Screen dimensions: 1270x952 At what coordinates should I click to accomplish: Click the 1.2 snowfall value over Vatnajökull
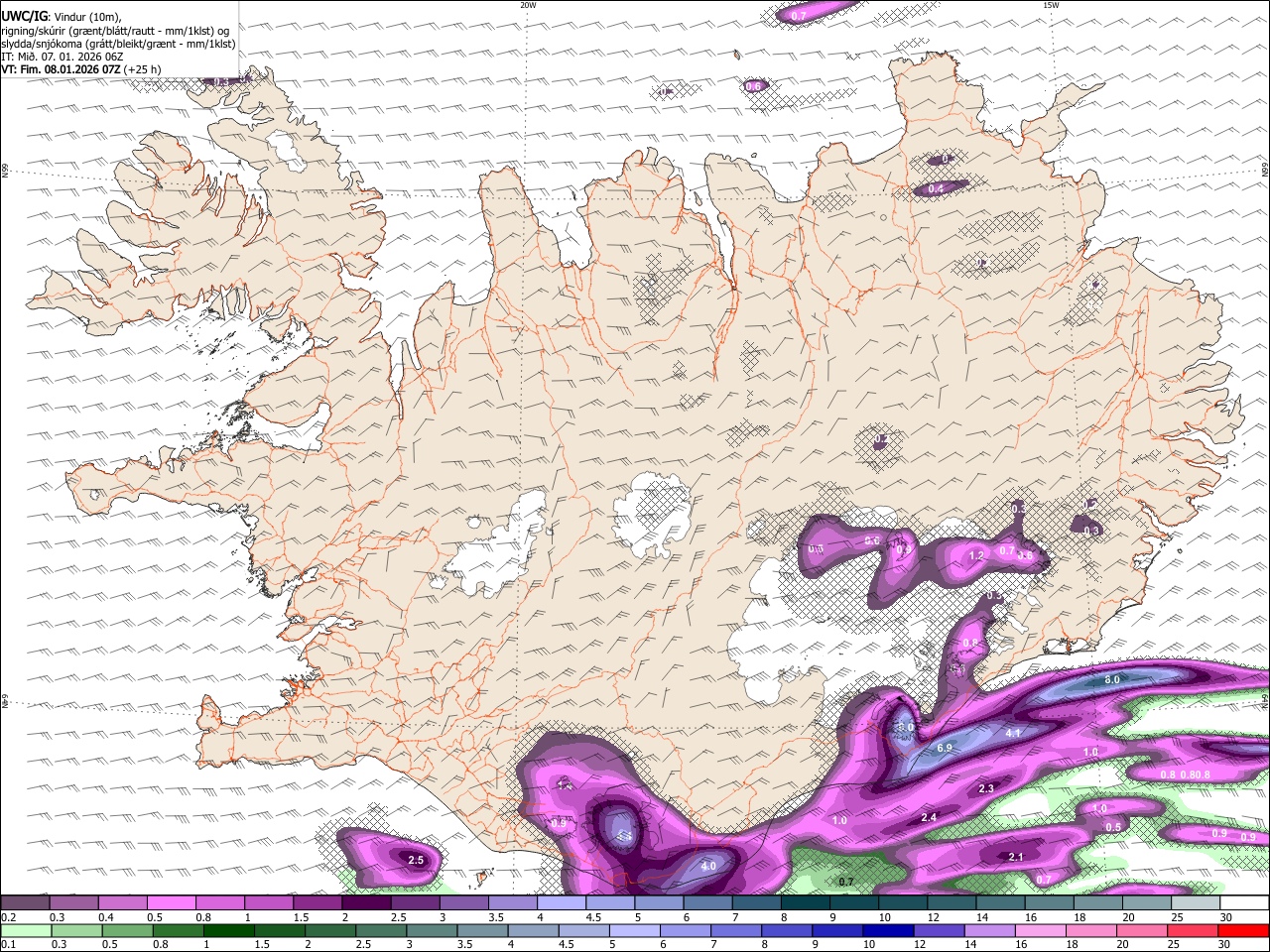click(975, 556)
